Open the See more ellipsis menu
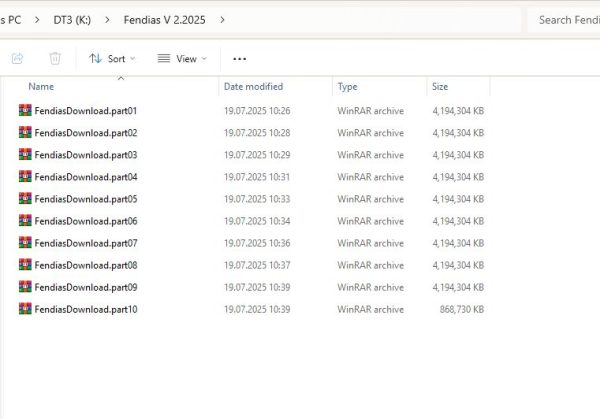Image resolution: width=600 pixels, height=419 pixels. [x=240, y=59]
